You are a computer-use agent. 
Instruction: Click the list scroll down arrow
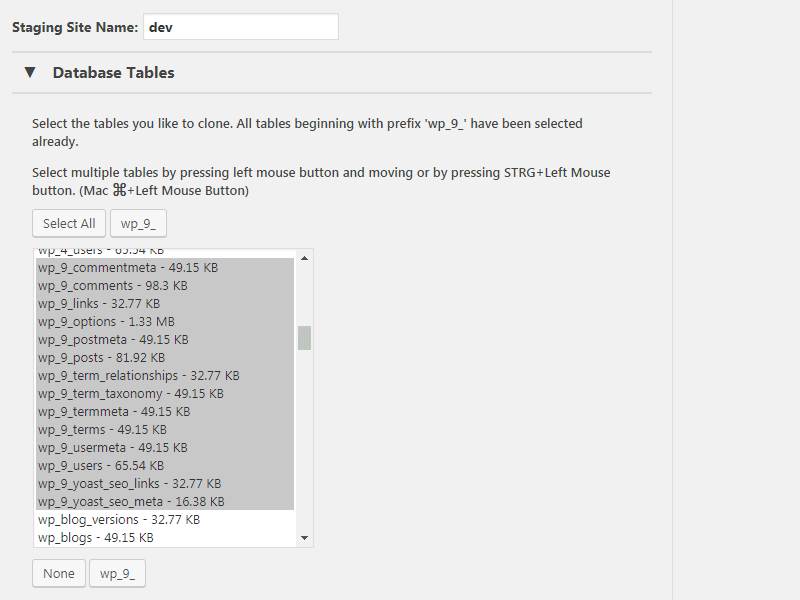[x=305, y=538]
